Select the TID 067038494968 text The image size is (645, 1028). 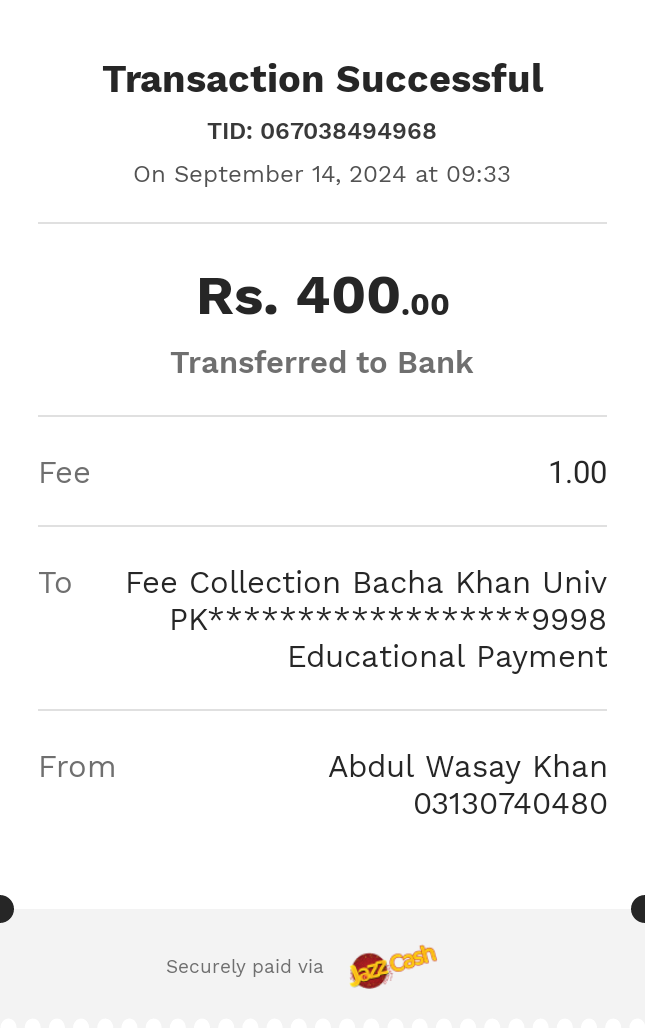[x=322, y=131]
